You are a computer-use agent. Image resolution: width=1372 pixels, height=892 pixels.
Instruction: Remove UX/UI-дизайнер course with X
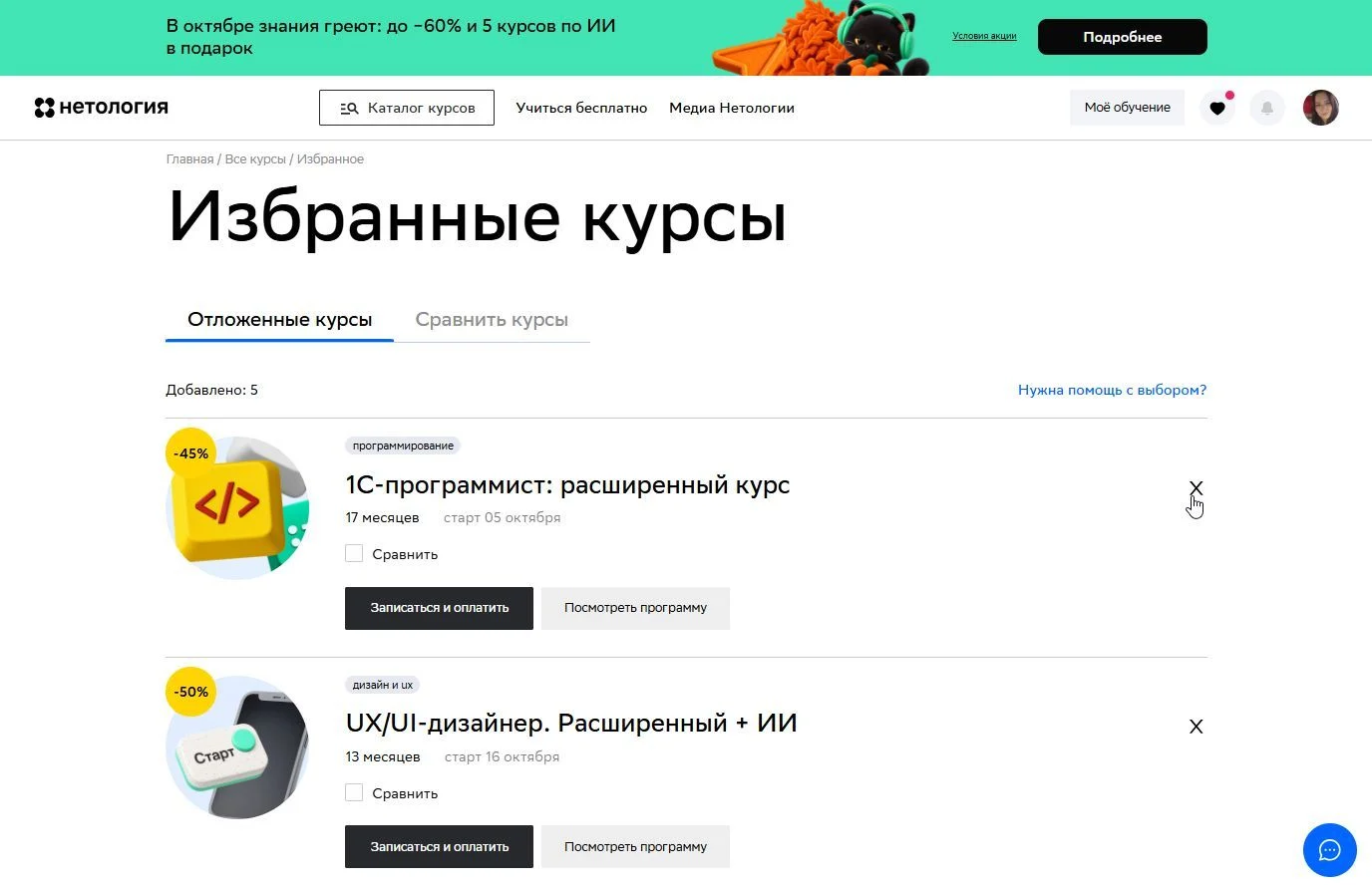tap(1196, 727)
